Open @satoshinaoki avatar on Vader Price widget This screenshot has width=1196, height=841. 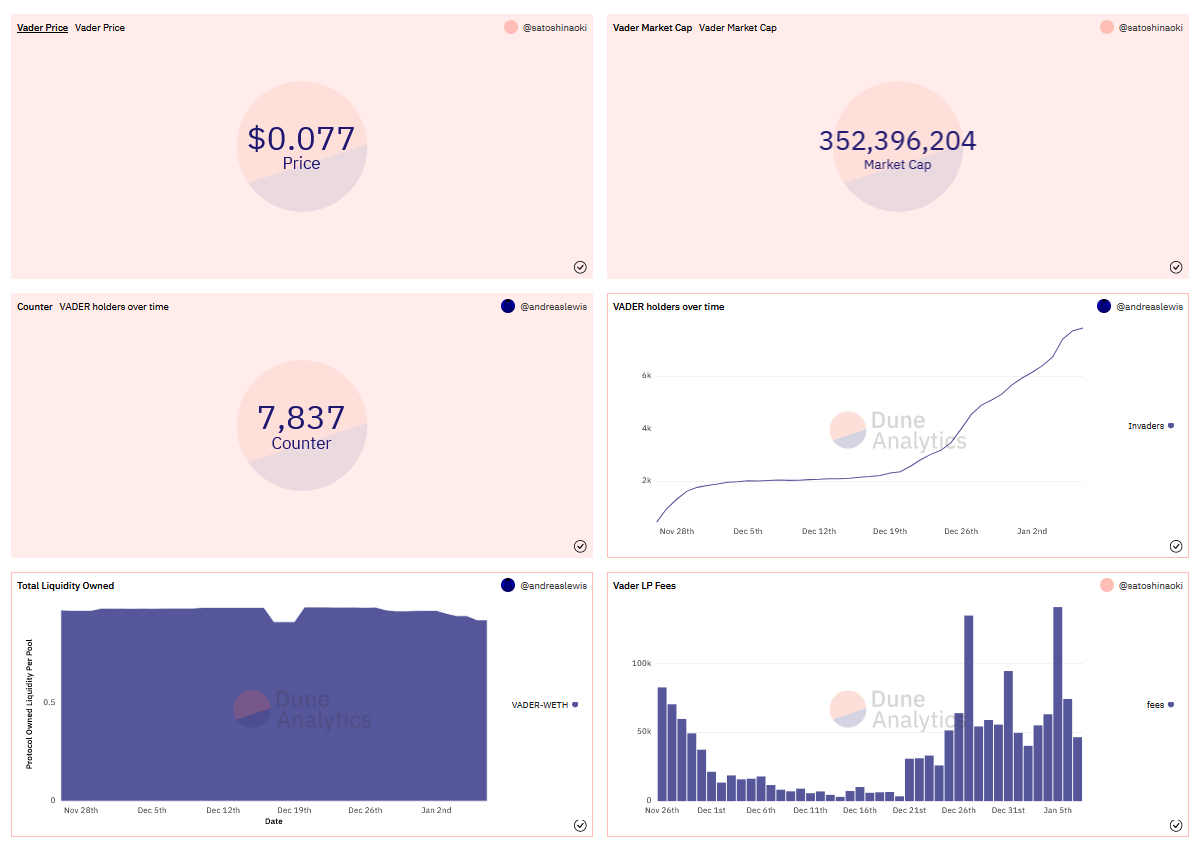(510, 28)
